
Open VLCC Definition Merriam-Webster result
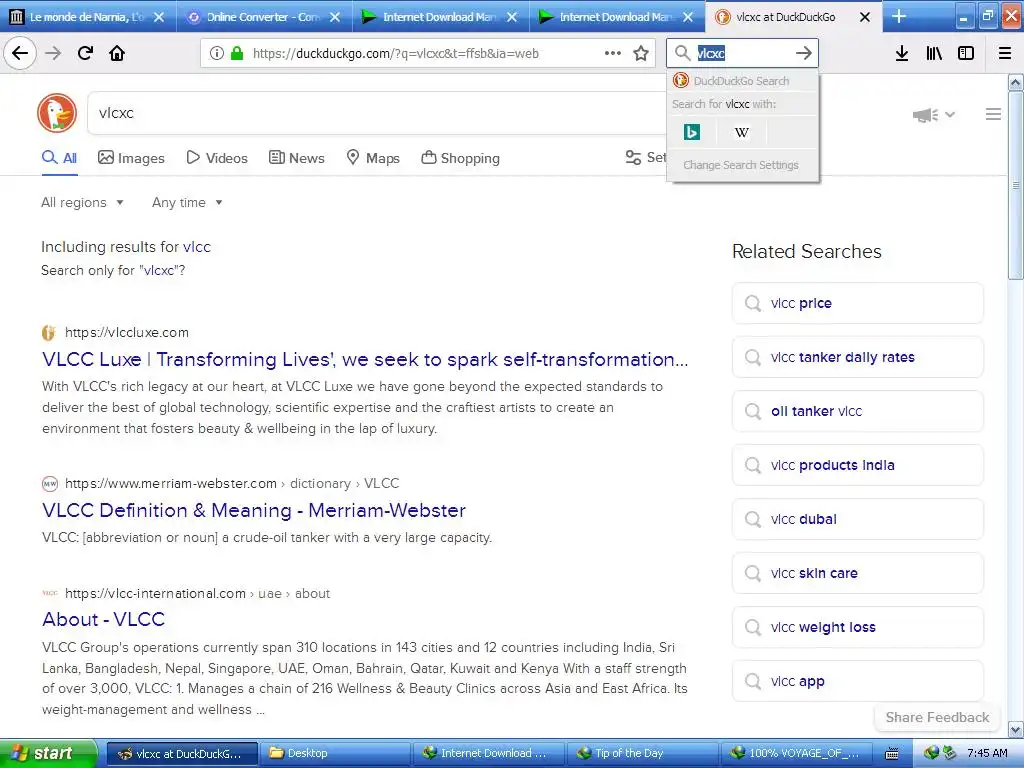click(x=253, y=510)
